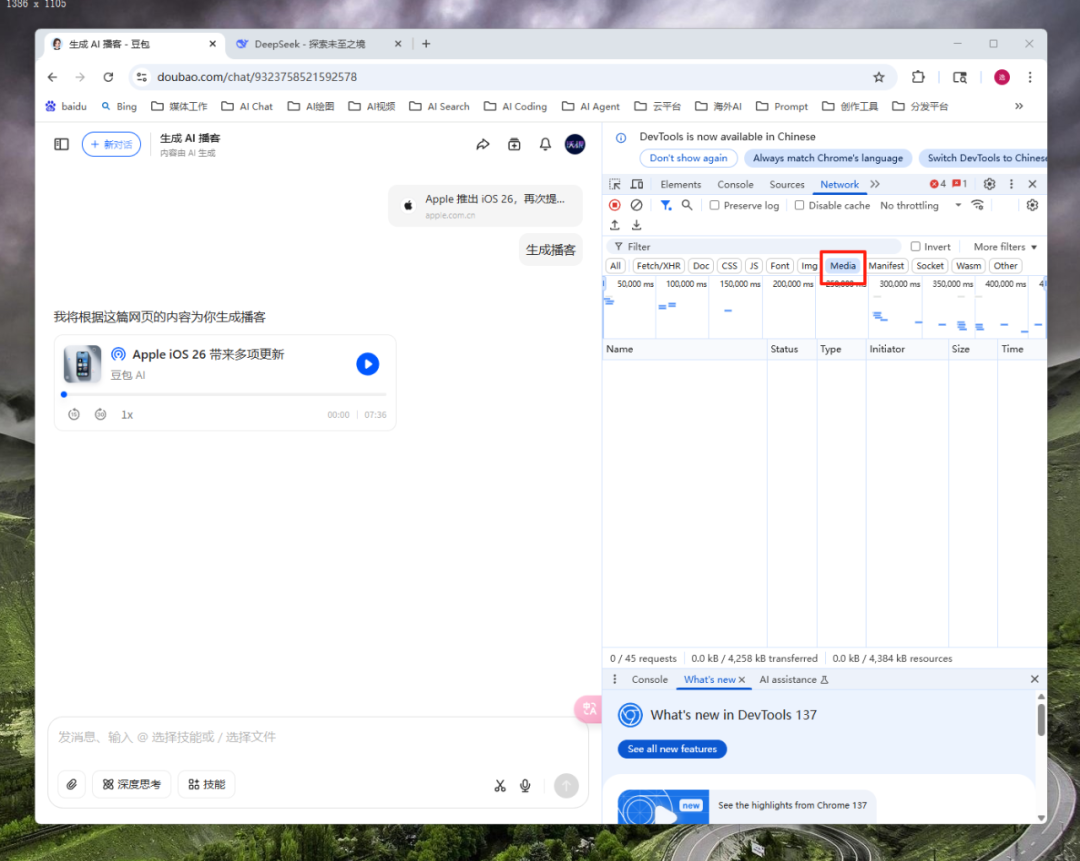This screenshot has width=1080, height=861.
Task: Select the All request type filter
Action: tap(615, 266)
